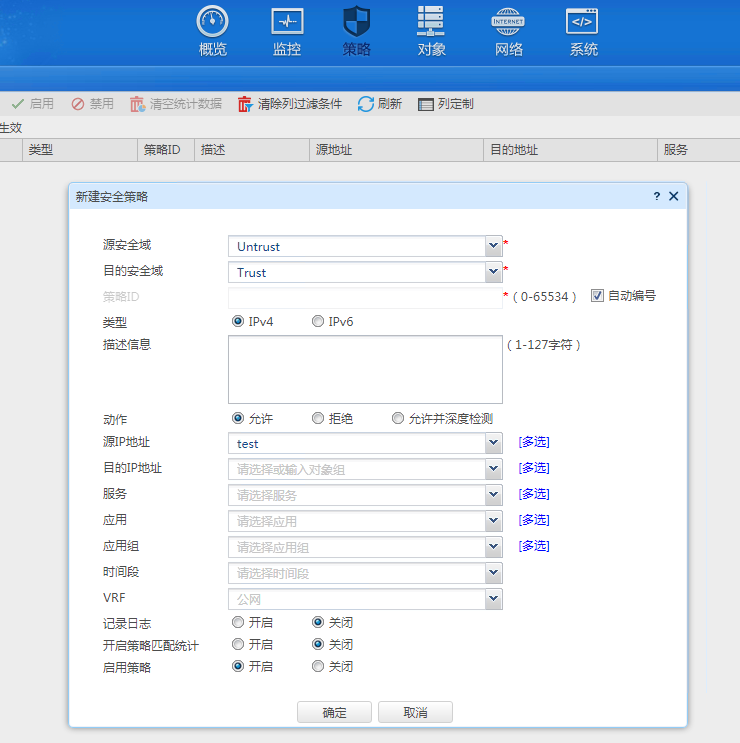Image resolution: width=740 pixels, height=743 pixels.
Task: Click 清除列过滤条件 filter clear button
Action: click(x=289, y=104)
